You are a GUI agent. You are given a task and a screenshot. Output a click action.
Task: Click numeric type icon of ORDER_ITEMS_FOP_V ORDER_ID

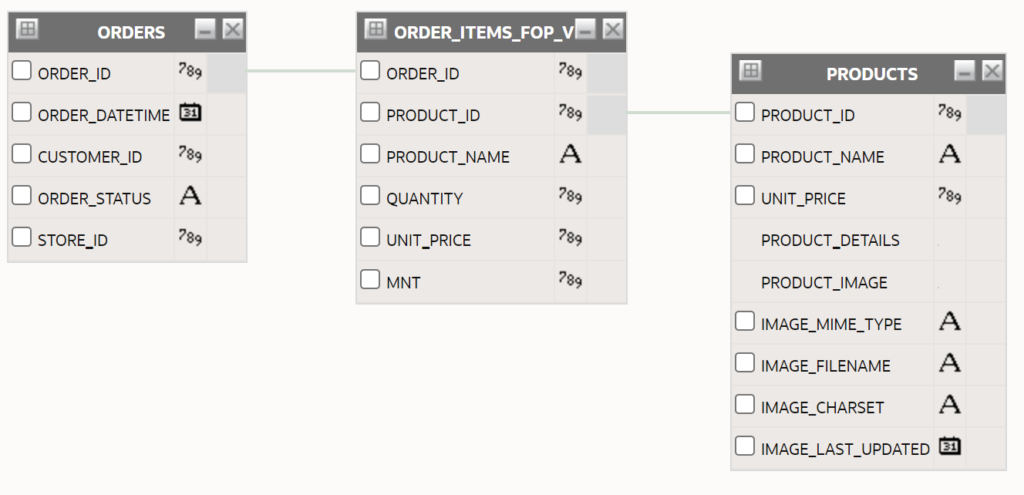570,71
